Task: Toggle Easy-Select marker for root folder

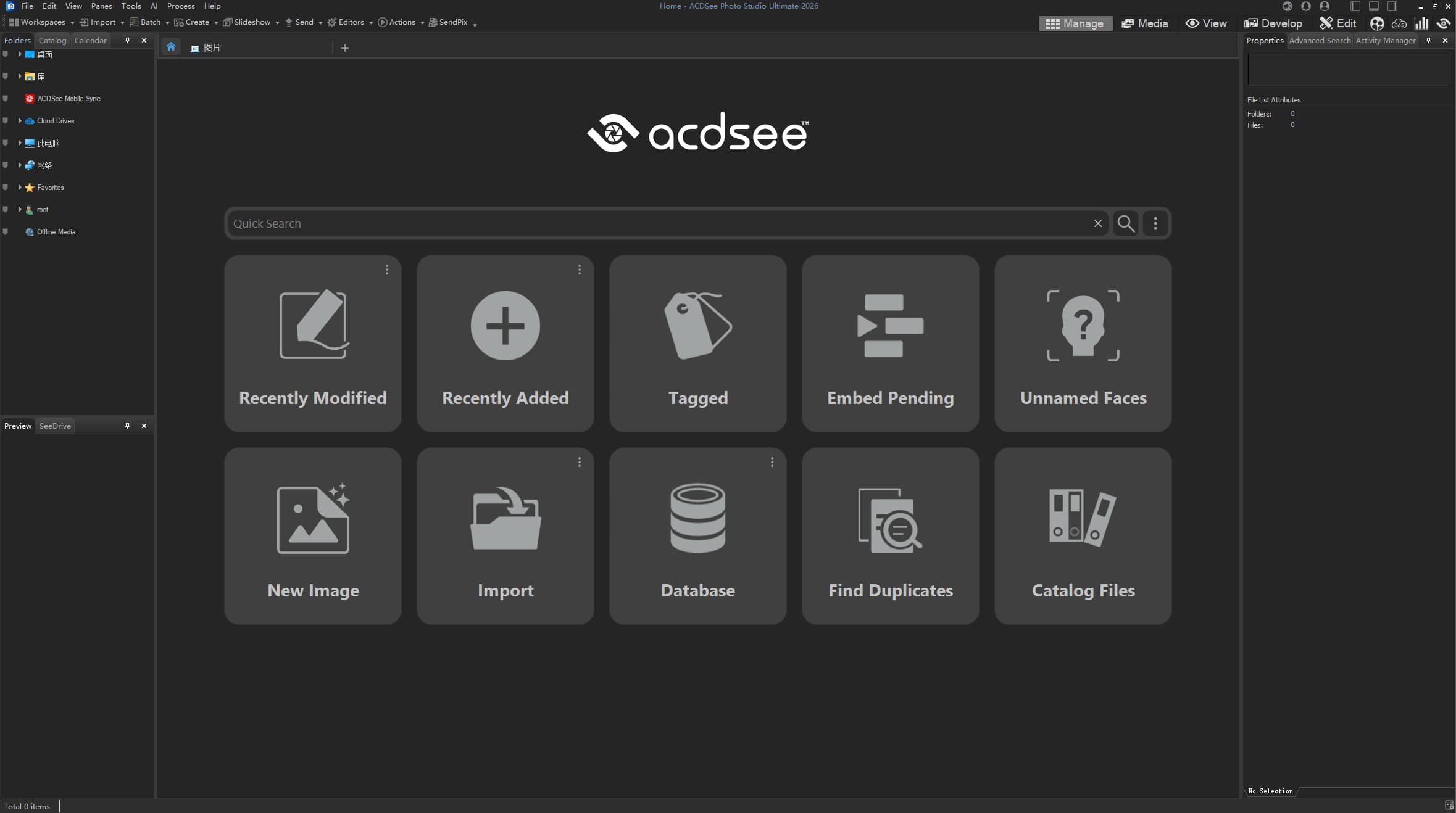Action: coord(6,210)
